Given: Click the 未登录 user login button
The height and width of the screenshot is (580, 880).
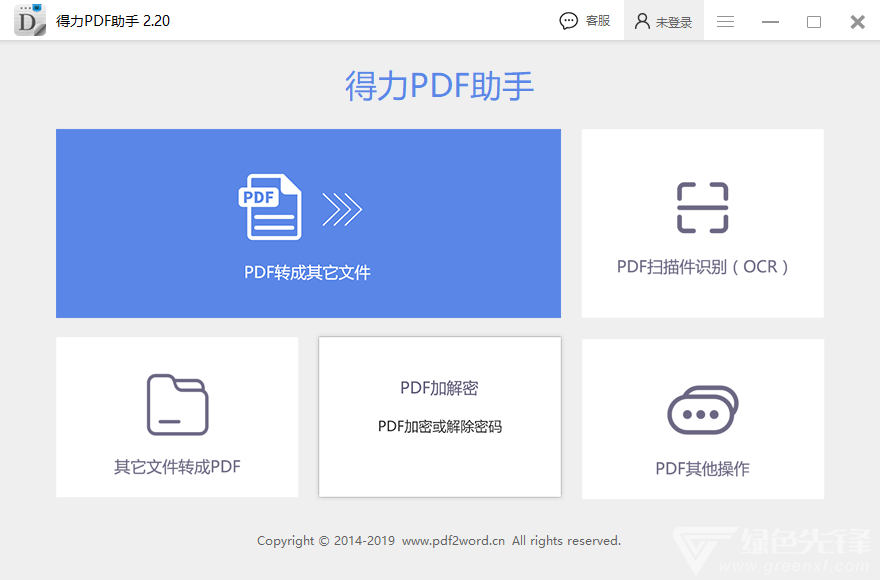Looking at the screenshot, I should click(x=663, y=21).
